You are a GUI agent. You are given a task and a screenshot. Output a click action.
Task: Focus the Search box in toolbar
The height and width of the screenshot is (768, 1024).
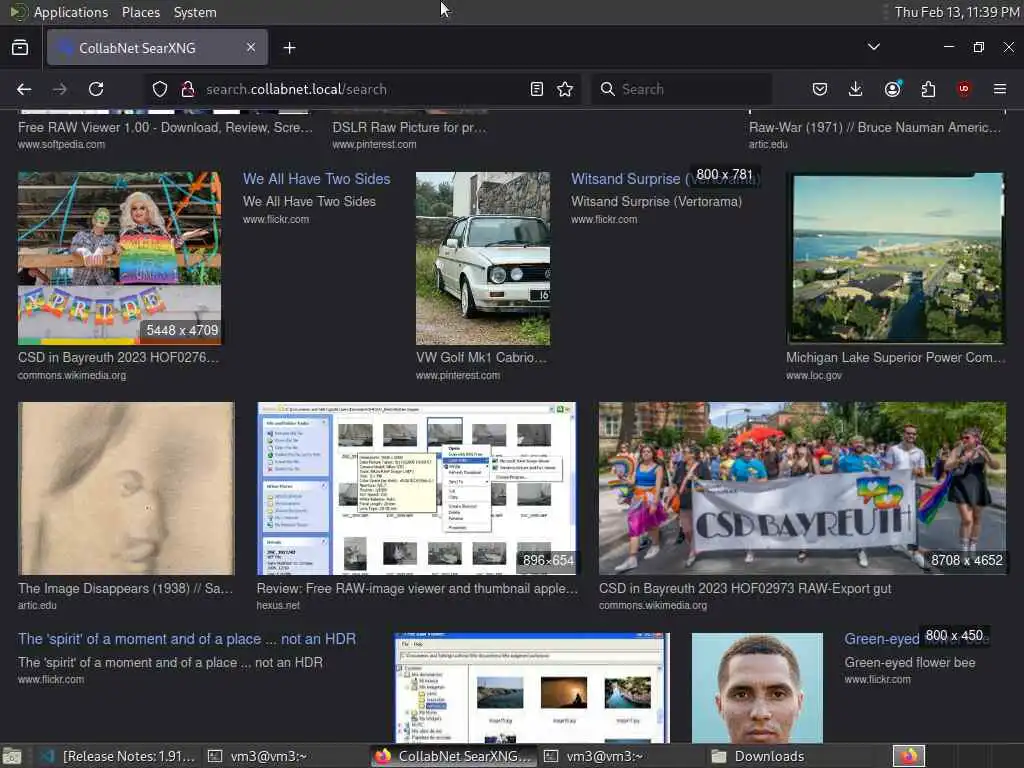click(682, 89)
